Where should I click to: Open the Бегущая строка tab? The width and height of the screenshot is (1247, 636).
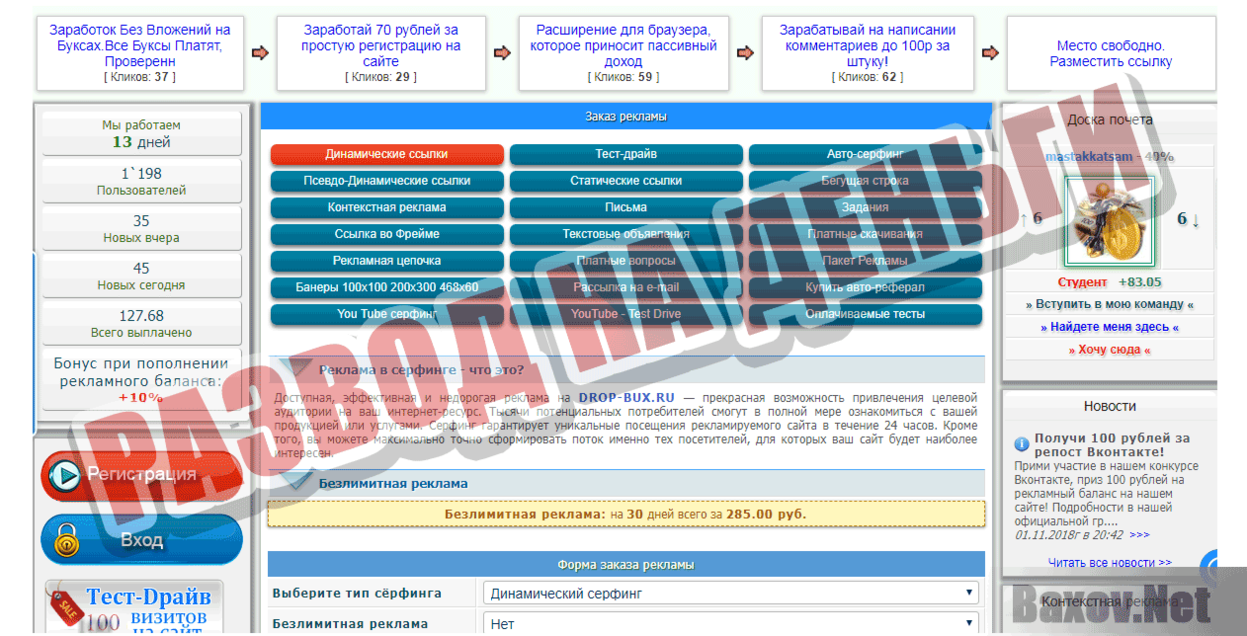click(865, 181)
